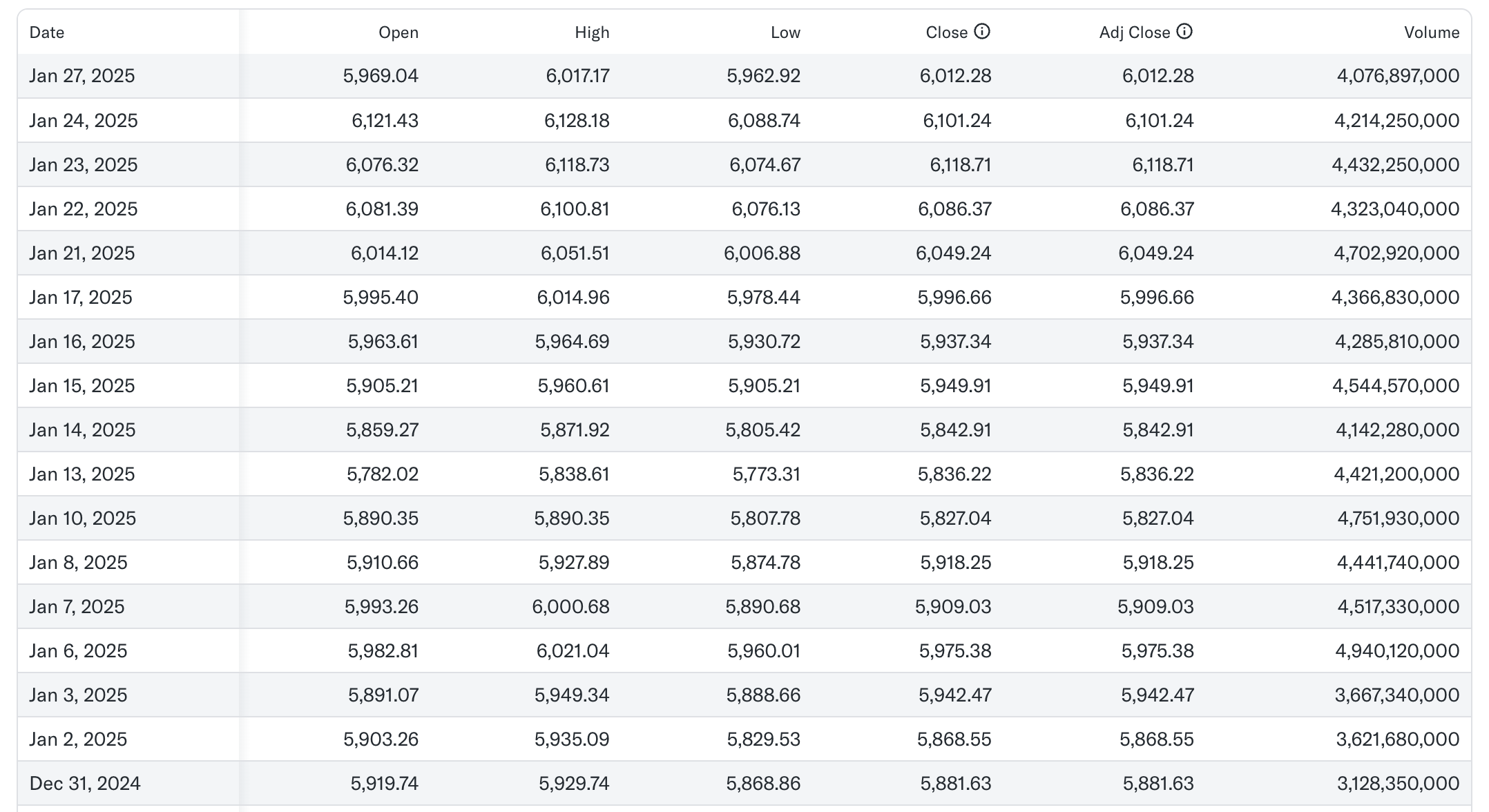Click the Volume column header

tap(1431, 32)
